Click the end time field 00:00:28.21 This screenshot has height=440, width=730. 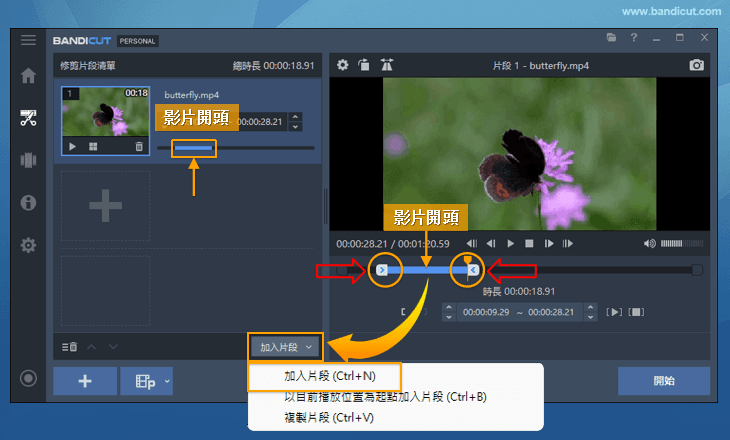coord(551,312)
